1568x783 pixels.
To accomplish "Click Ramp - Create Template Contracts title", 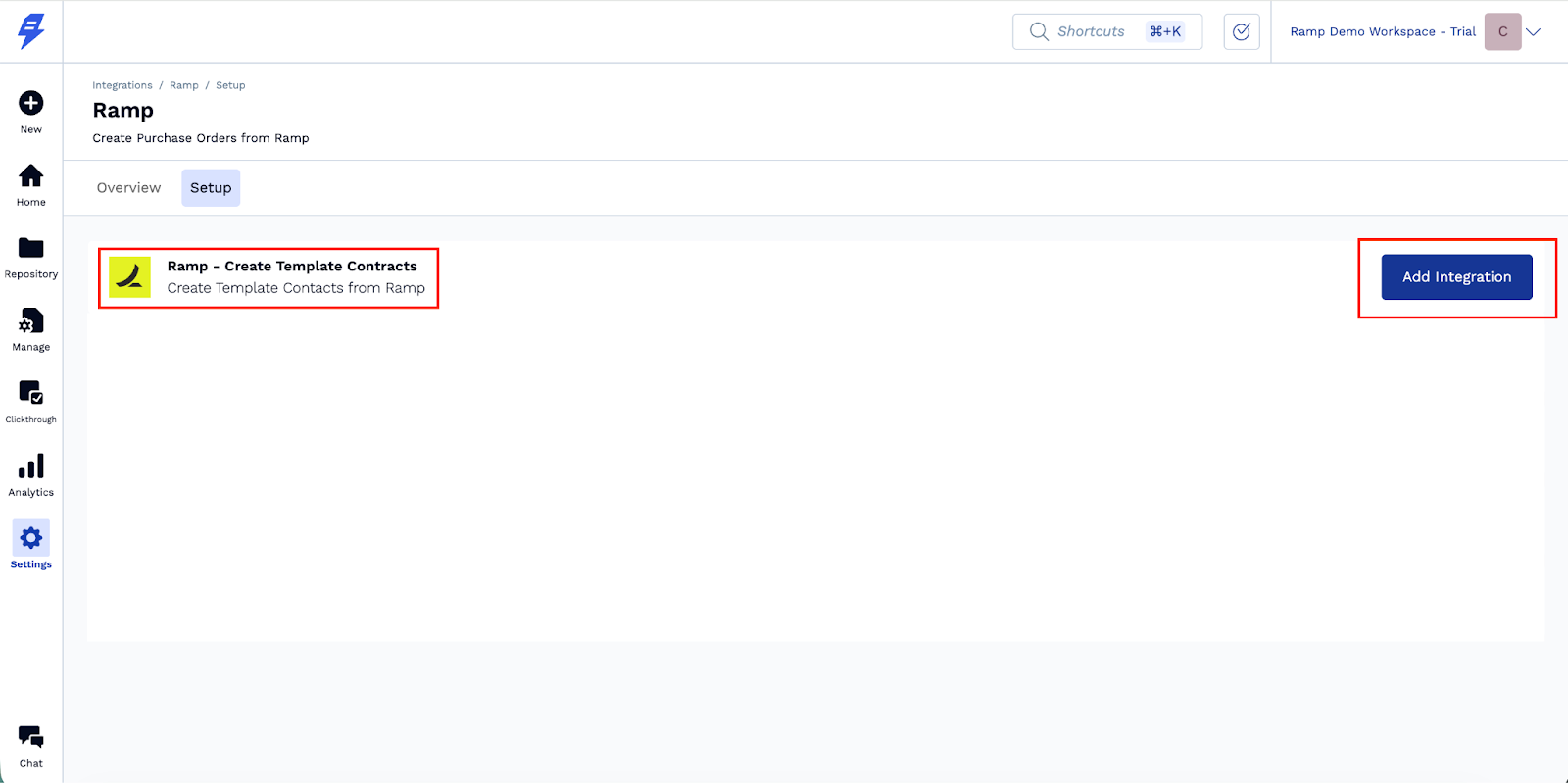I will tap(292, 267).
